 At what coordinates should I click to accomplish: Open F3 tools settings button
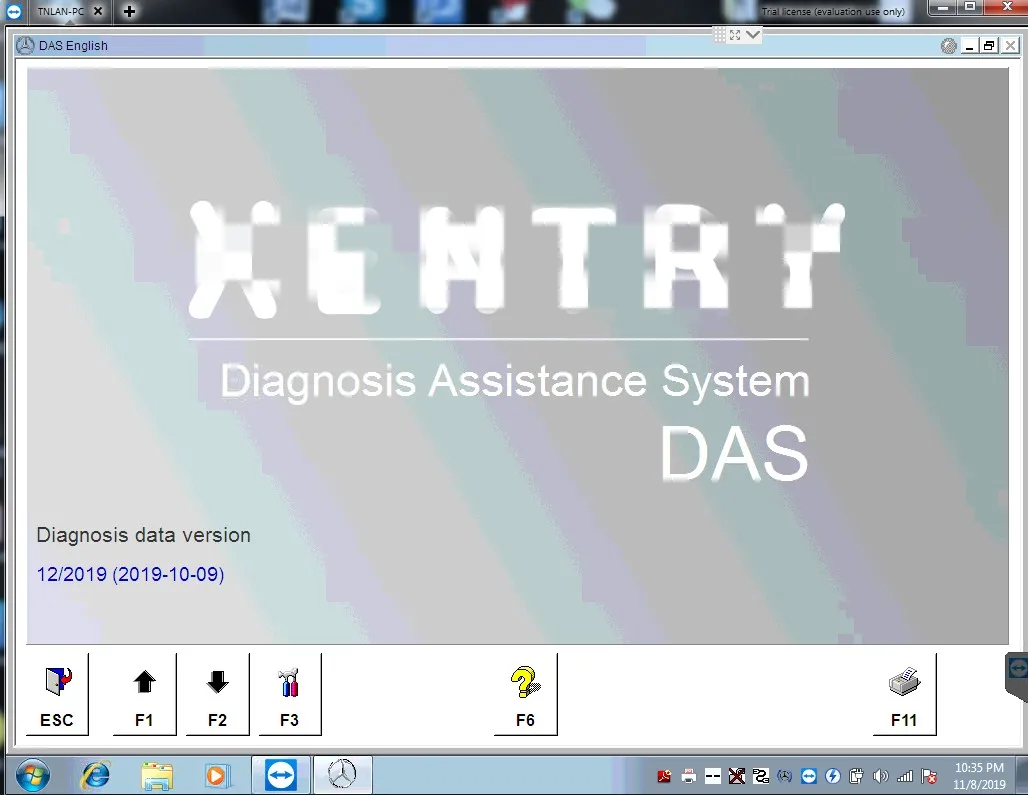point(289,693)
